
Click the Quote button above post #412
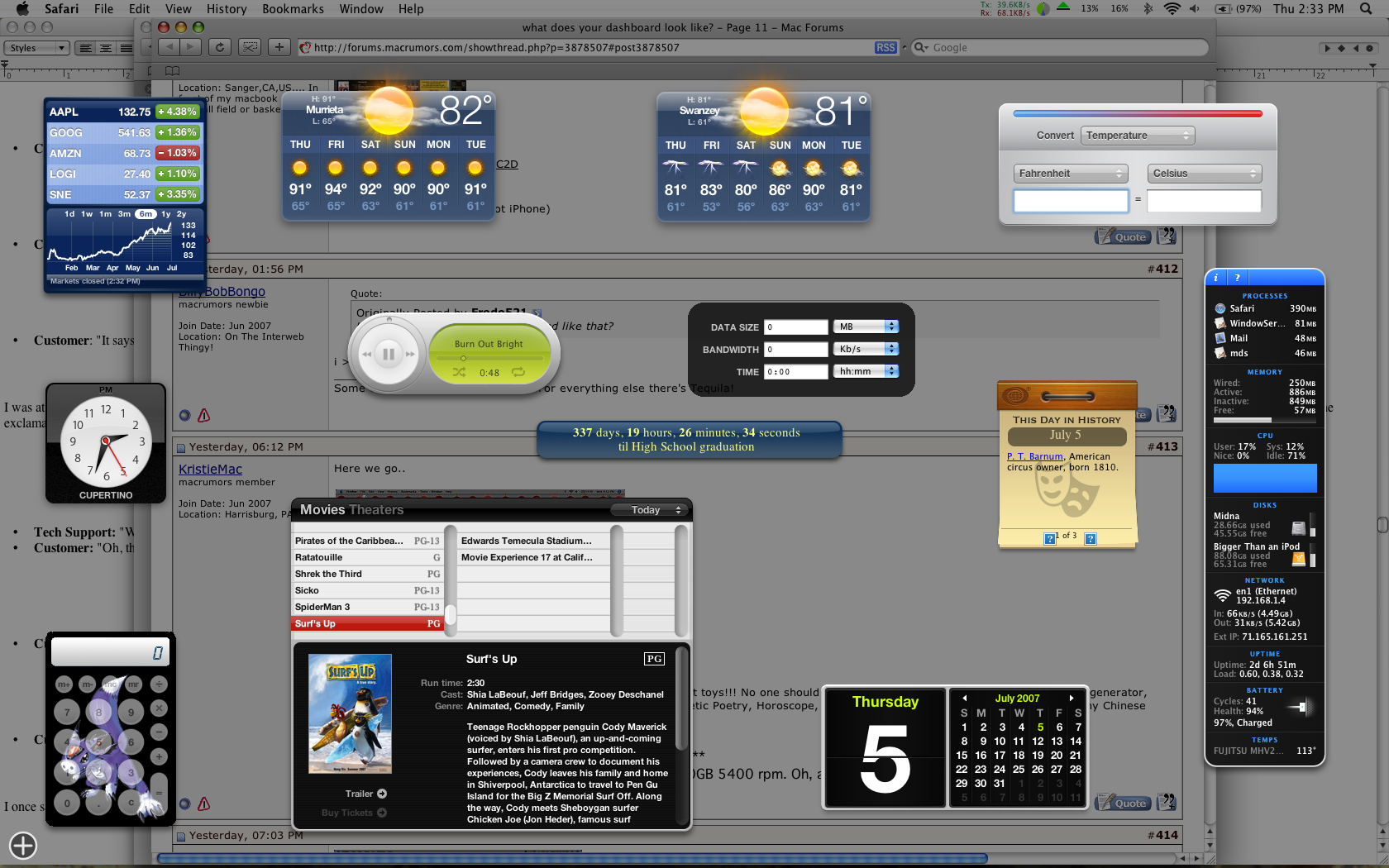tap(1123, 237)
